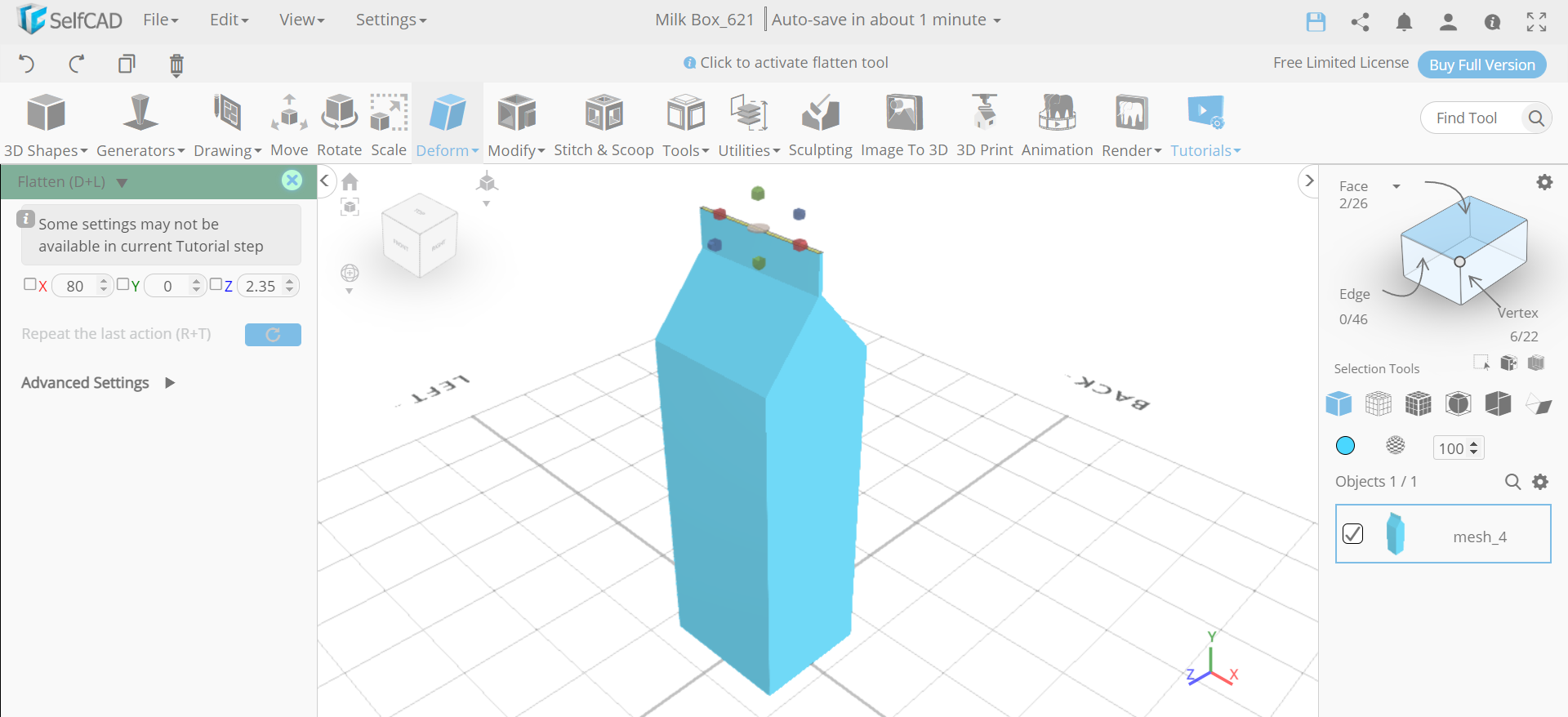1568x717 pixels.
Task: Click the X value input field
Action: (x=82, y=286)
